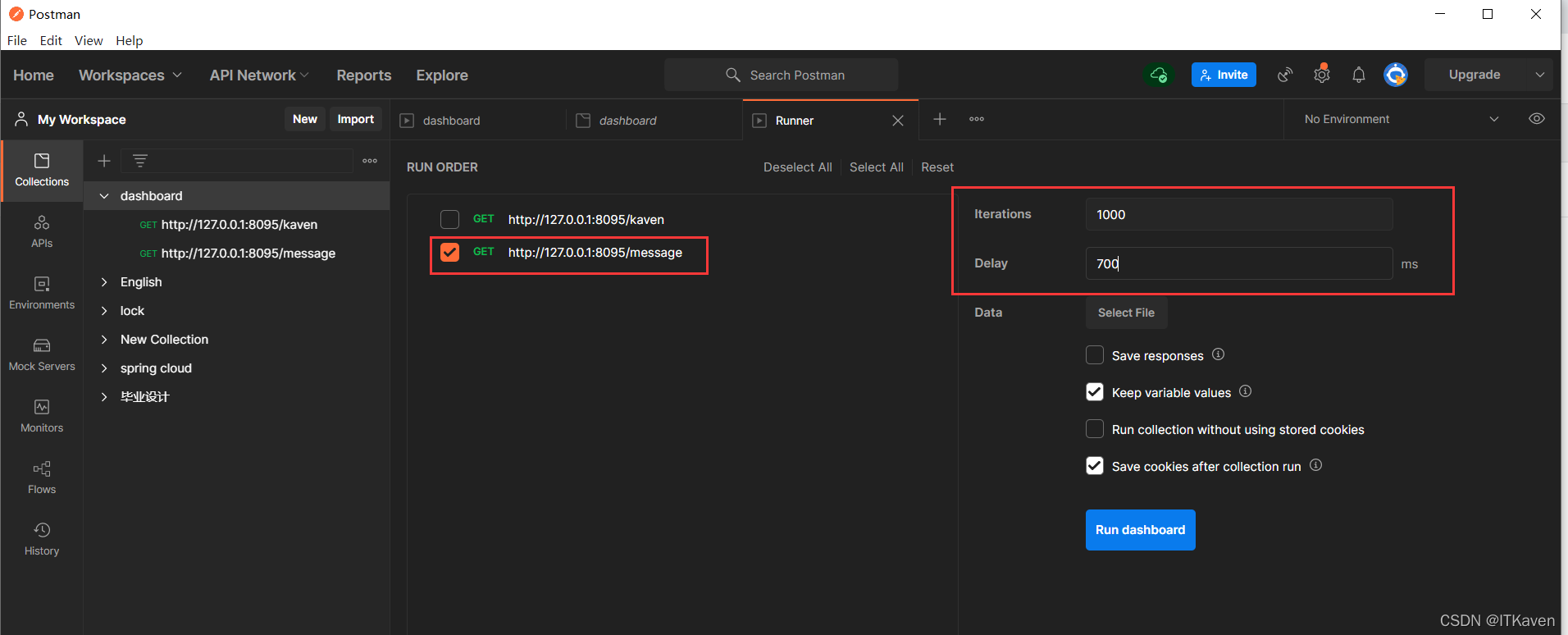Disable Keep variable values checkbox
1568x635 pixels.
(1095, 392)
